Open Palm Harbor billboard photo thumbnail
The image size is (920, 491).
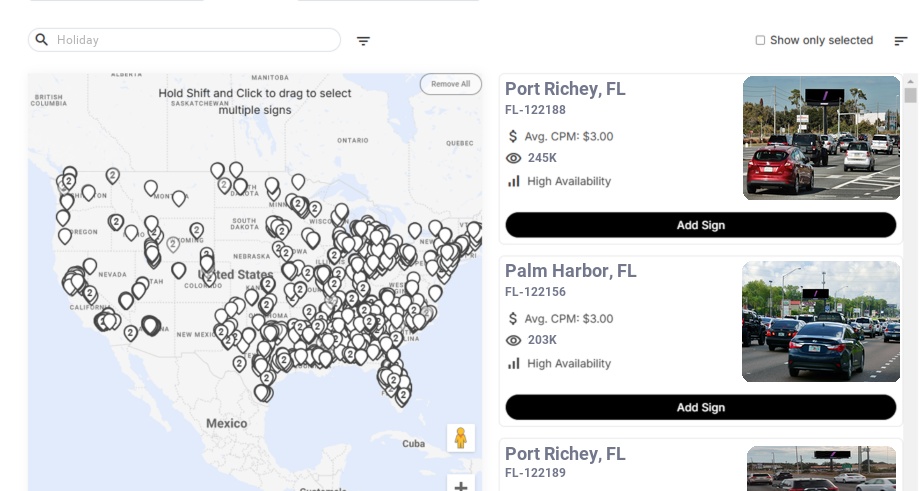coord(821,321)
